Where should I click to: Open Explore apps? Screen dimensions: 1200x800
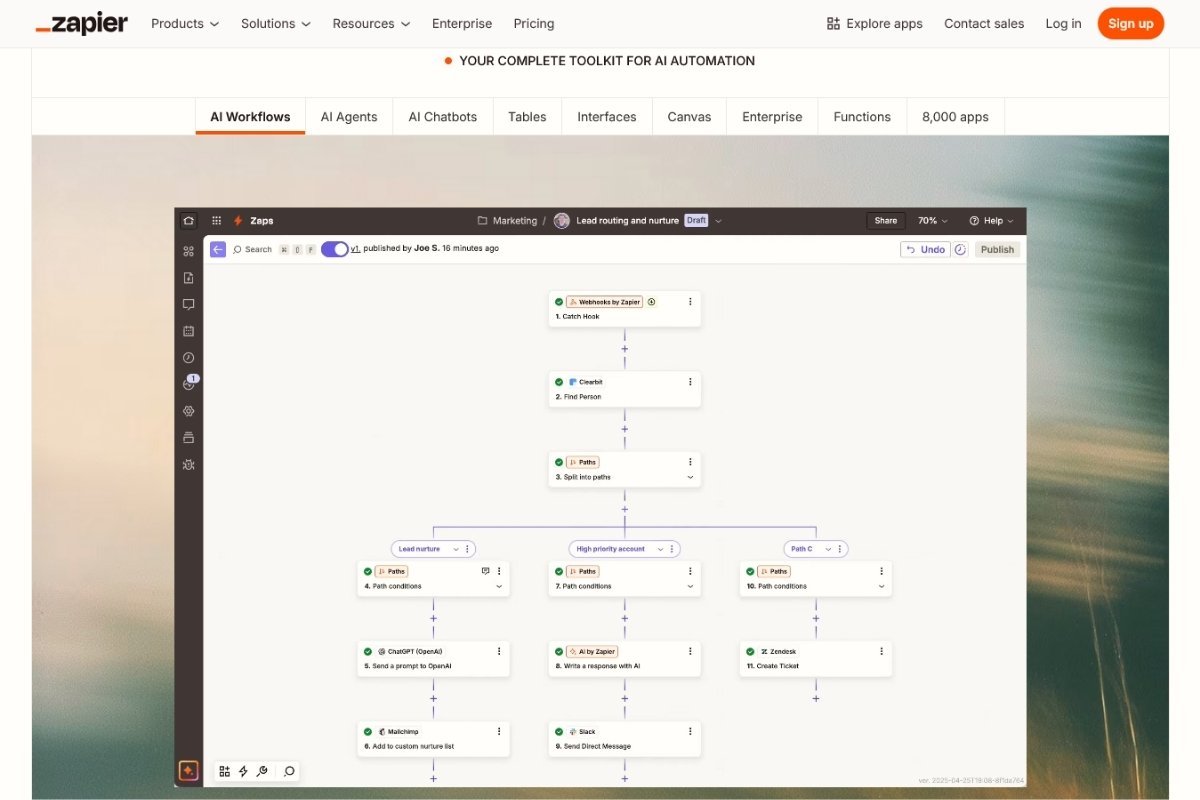click(x=875, y=23)
